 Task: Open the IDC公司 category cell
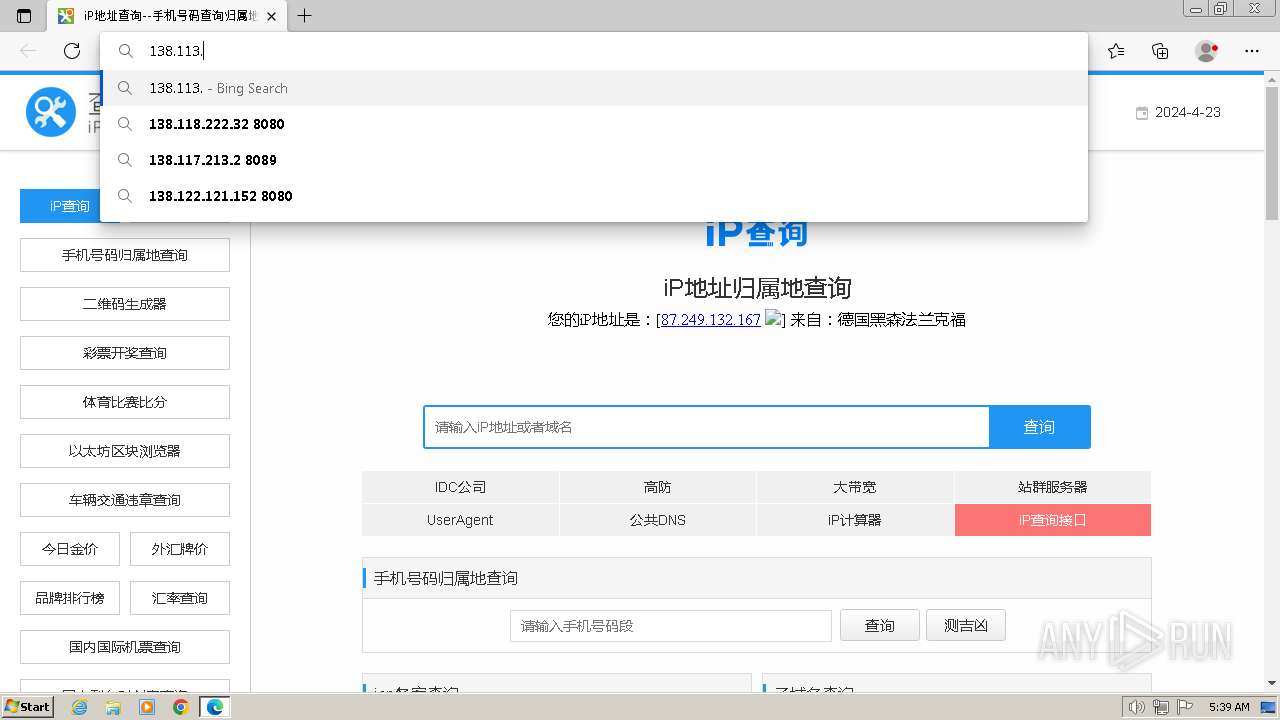(x=460, y=487)
